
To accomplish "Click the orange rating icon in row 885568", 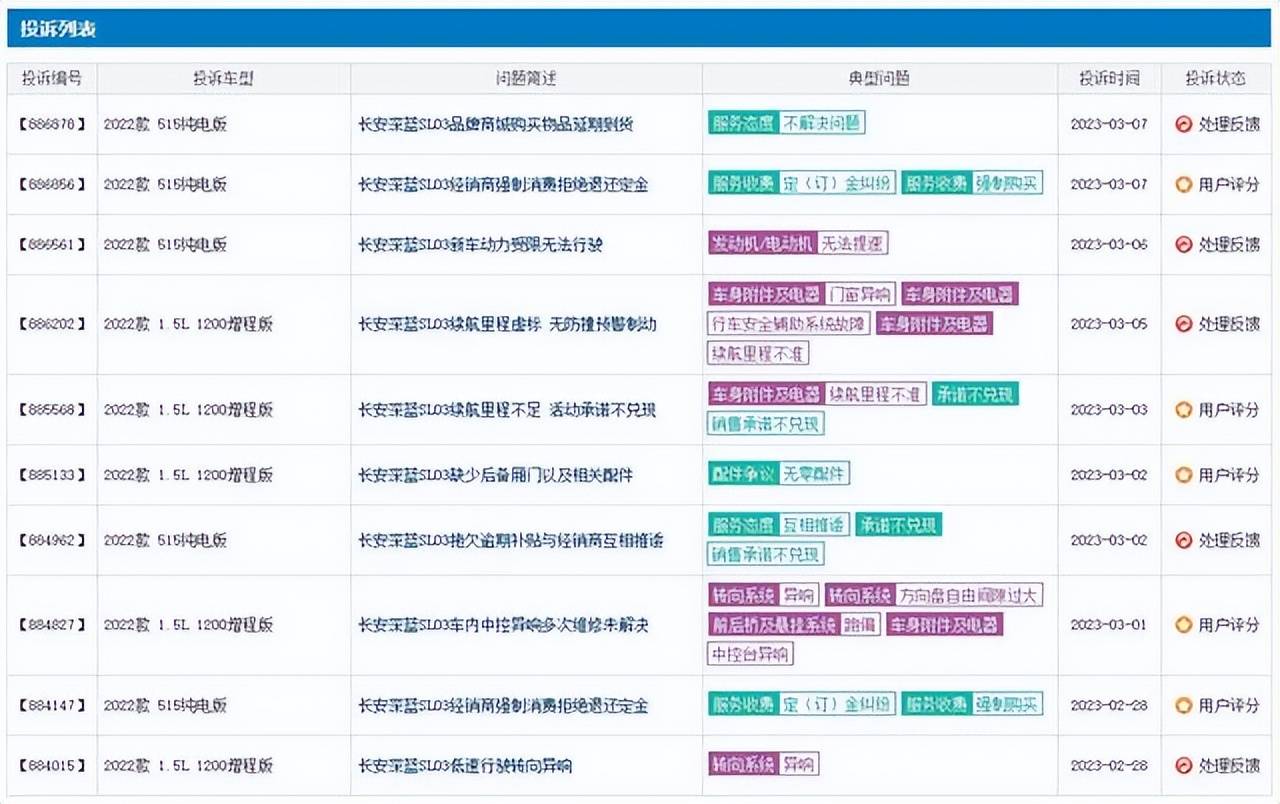I will 1184,410.
